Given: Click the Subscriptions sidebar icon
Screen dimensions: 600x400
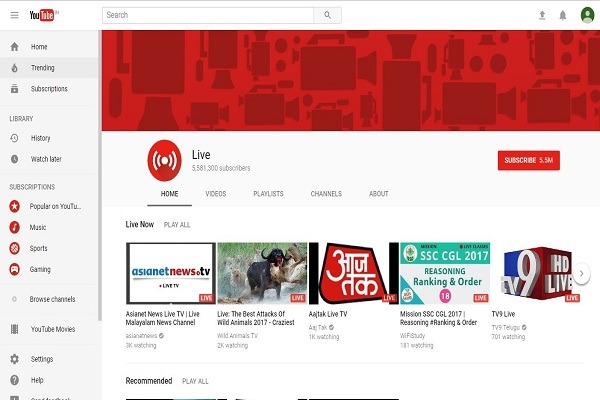Looking at the screenshot, I should [15, 89].
